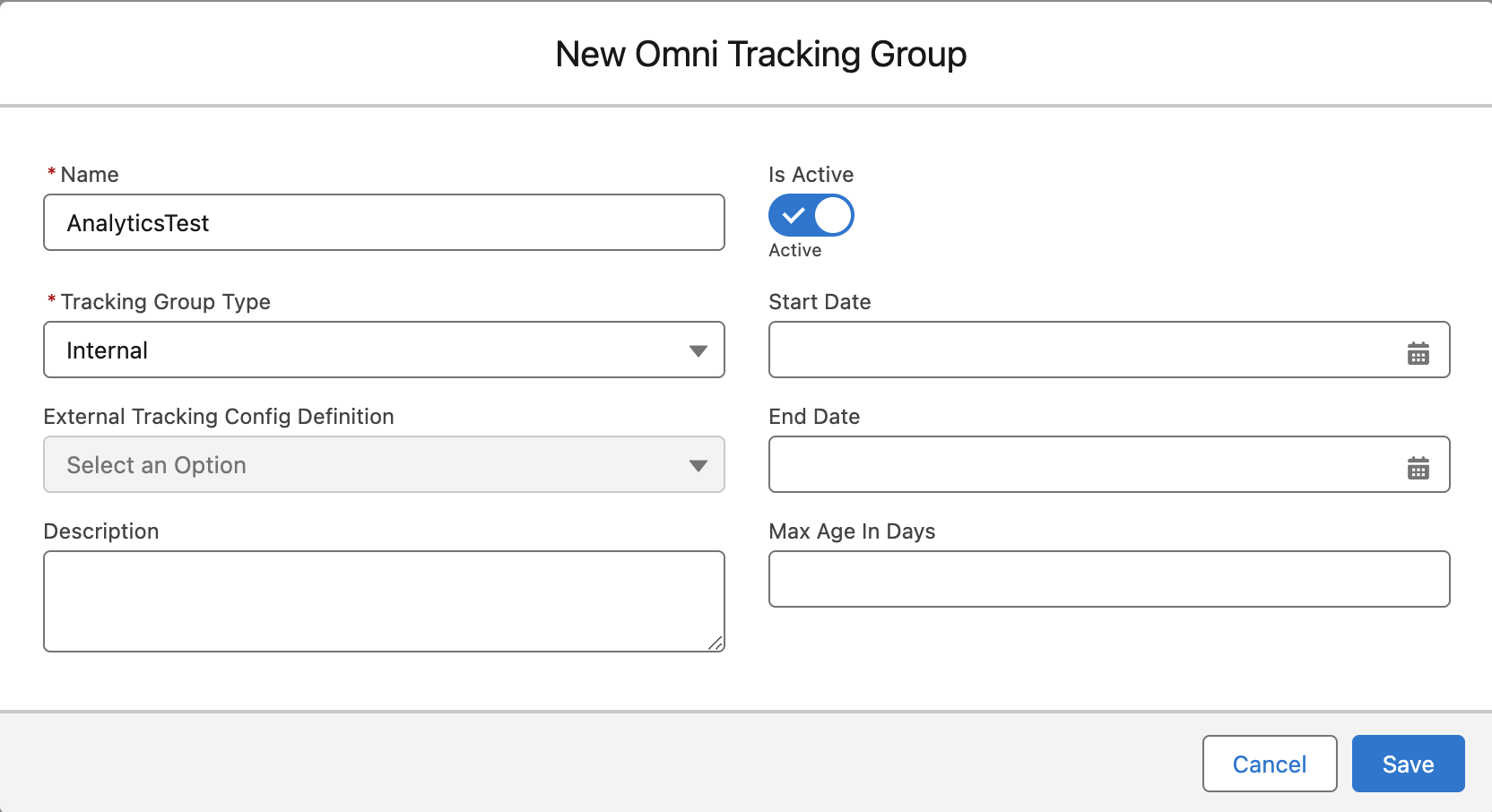Toggle the Is Active switch off
This screenshot has height=812, width=1492.
(x=811, y=215)
